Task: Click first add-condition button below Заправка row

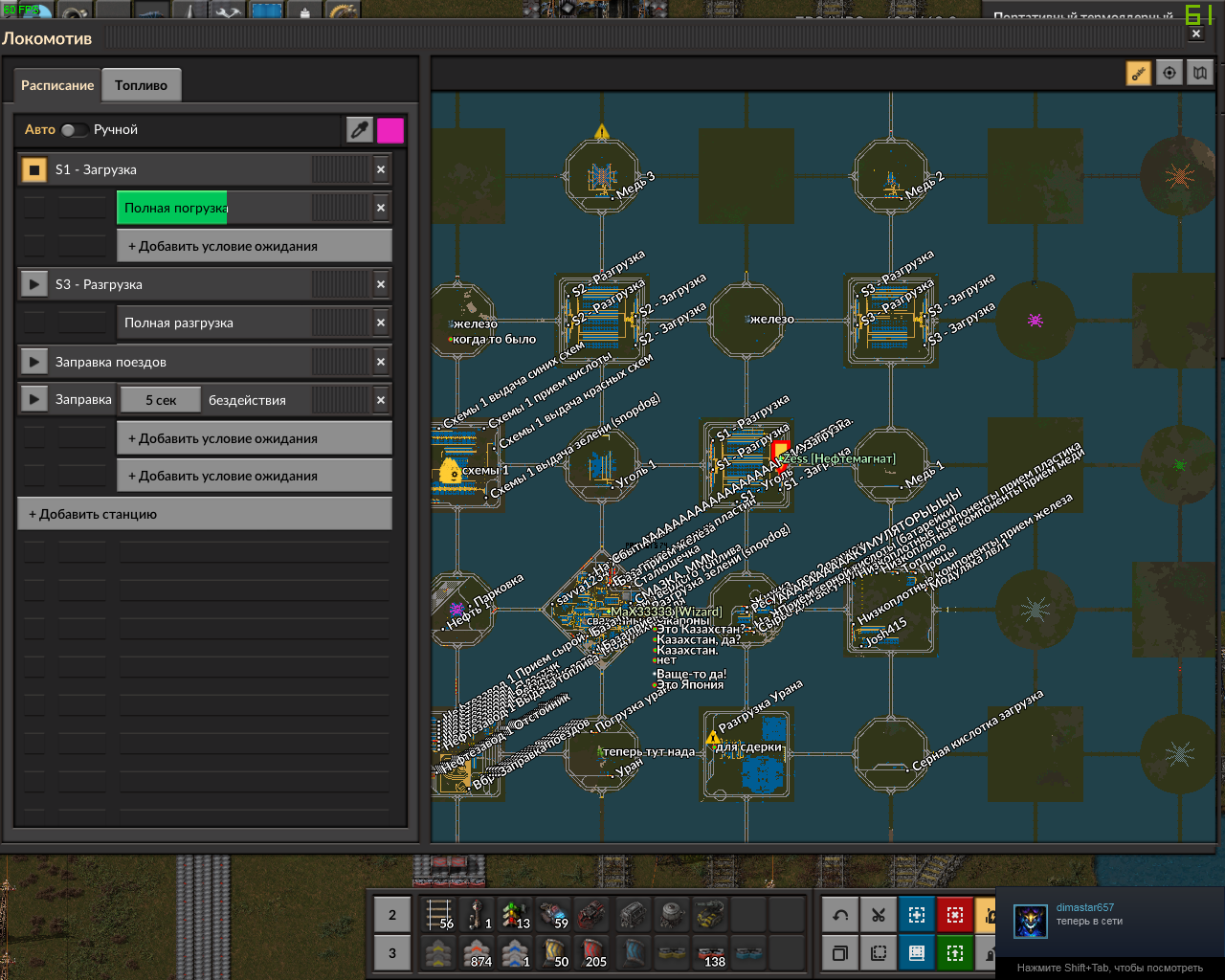Action: tap(254, 438)
